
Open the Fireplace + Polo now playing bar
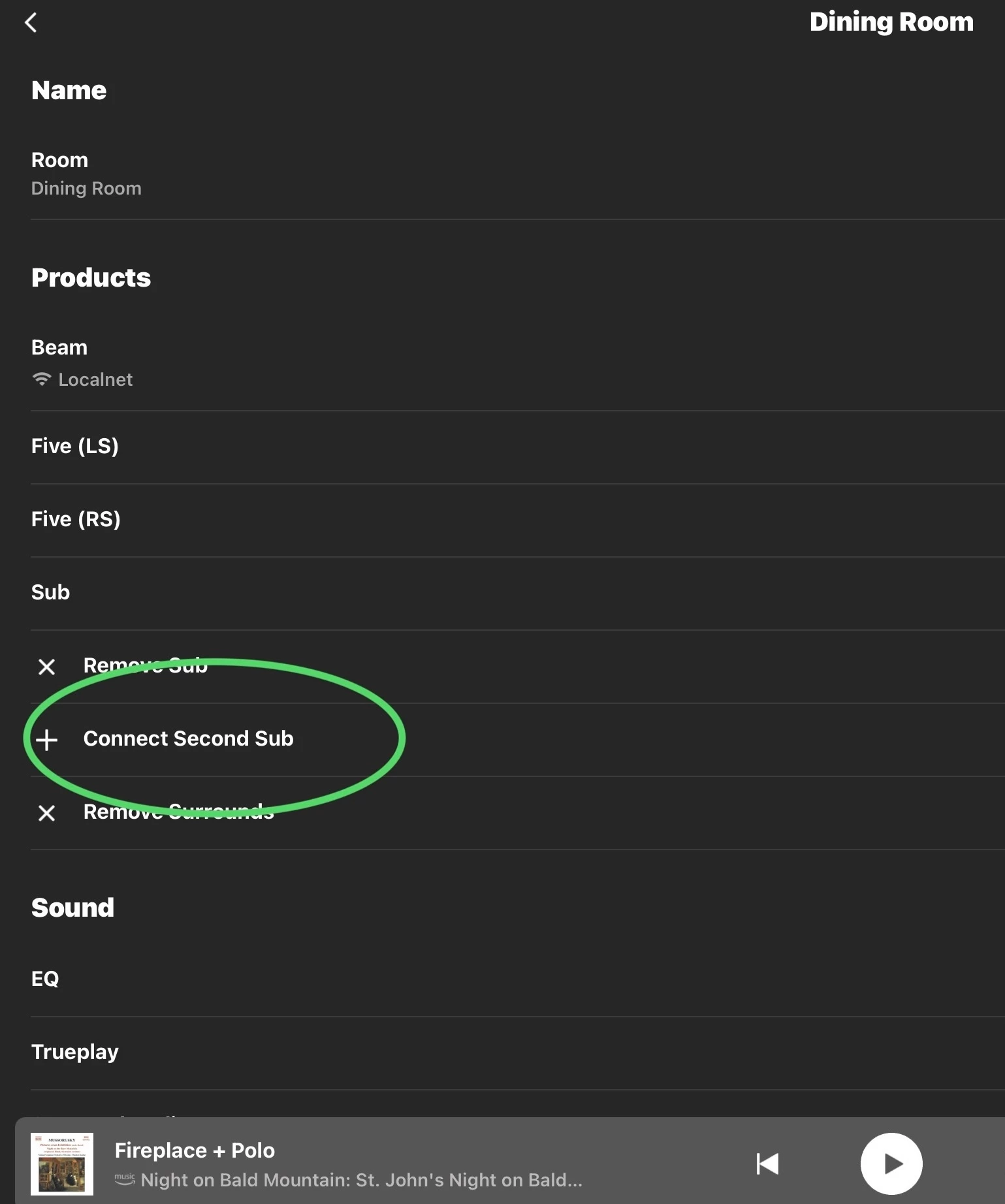tap(392, 1164)
